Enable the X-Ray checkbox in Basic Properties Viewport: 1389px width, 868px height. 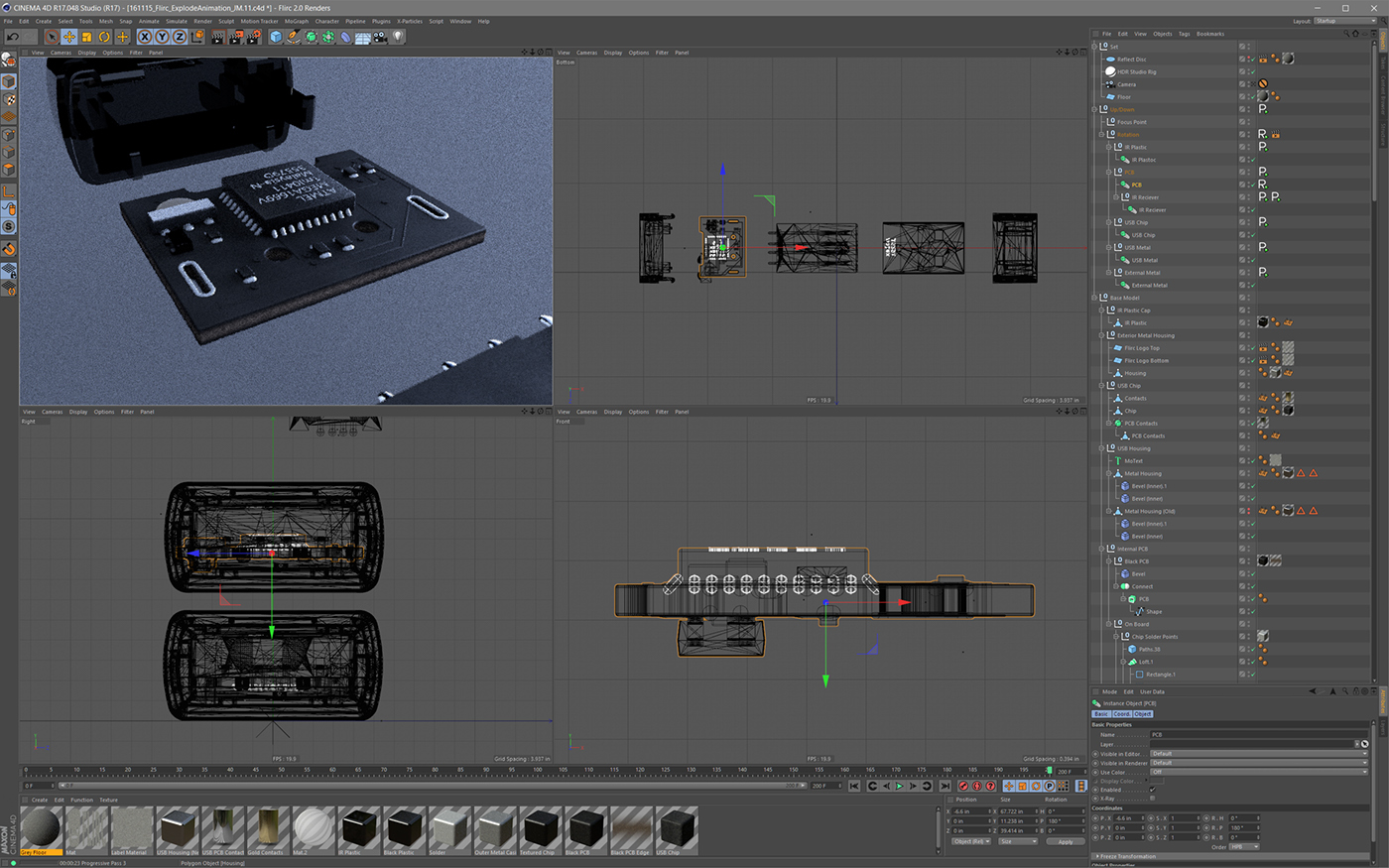click(x=1153, y=798)
